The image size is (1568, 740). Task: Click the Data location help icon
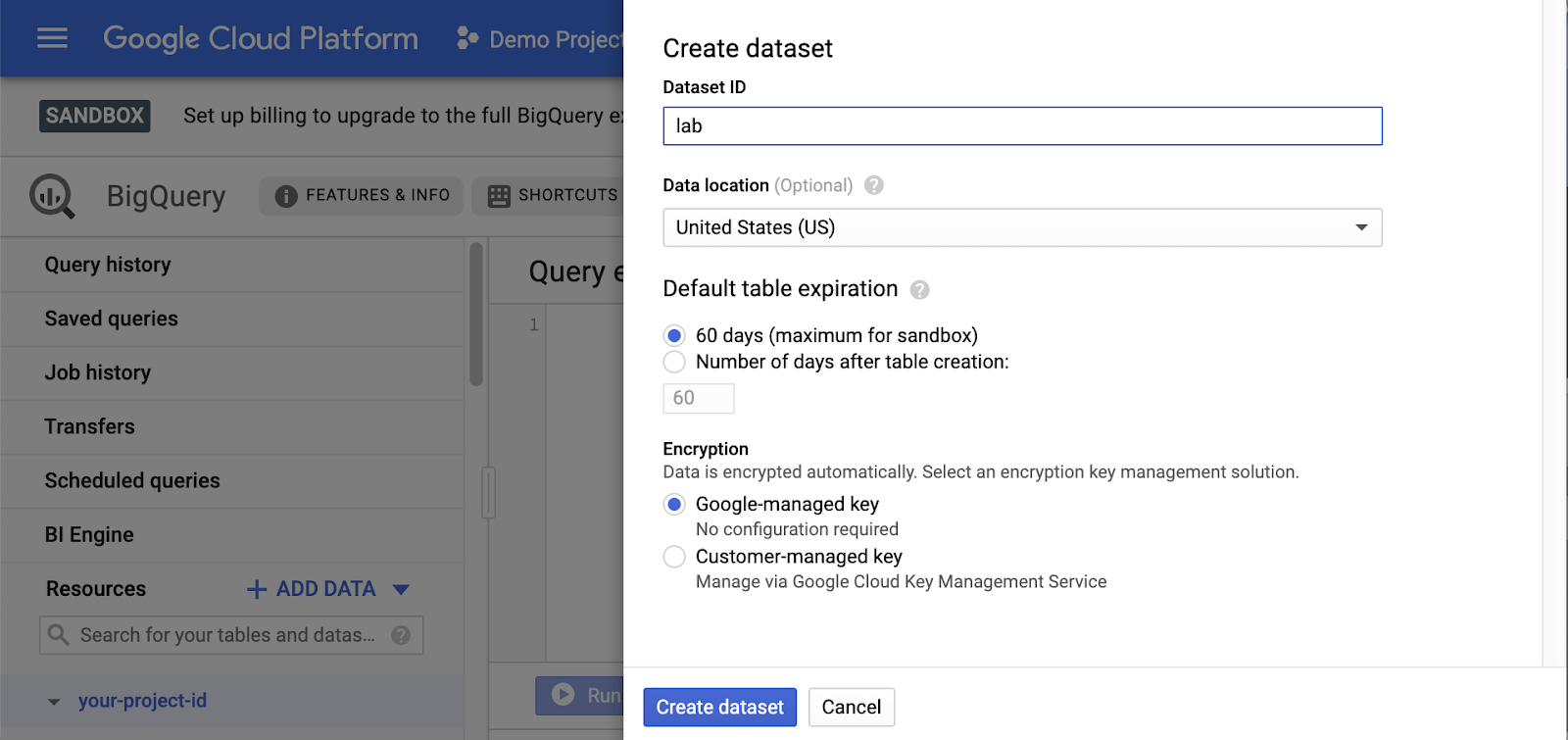pos(874,185)
